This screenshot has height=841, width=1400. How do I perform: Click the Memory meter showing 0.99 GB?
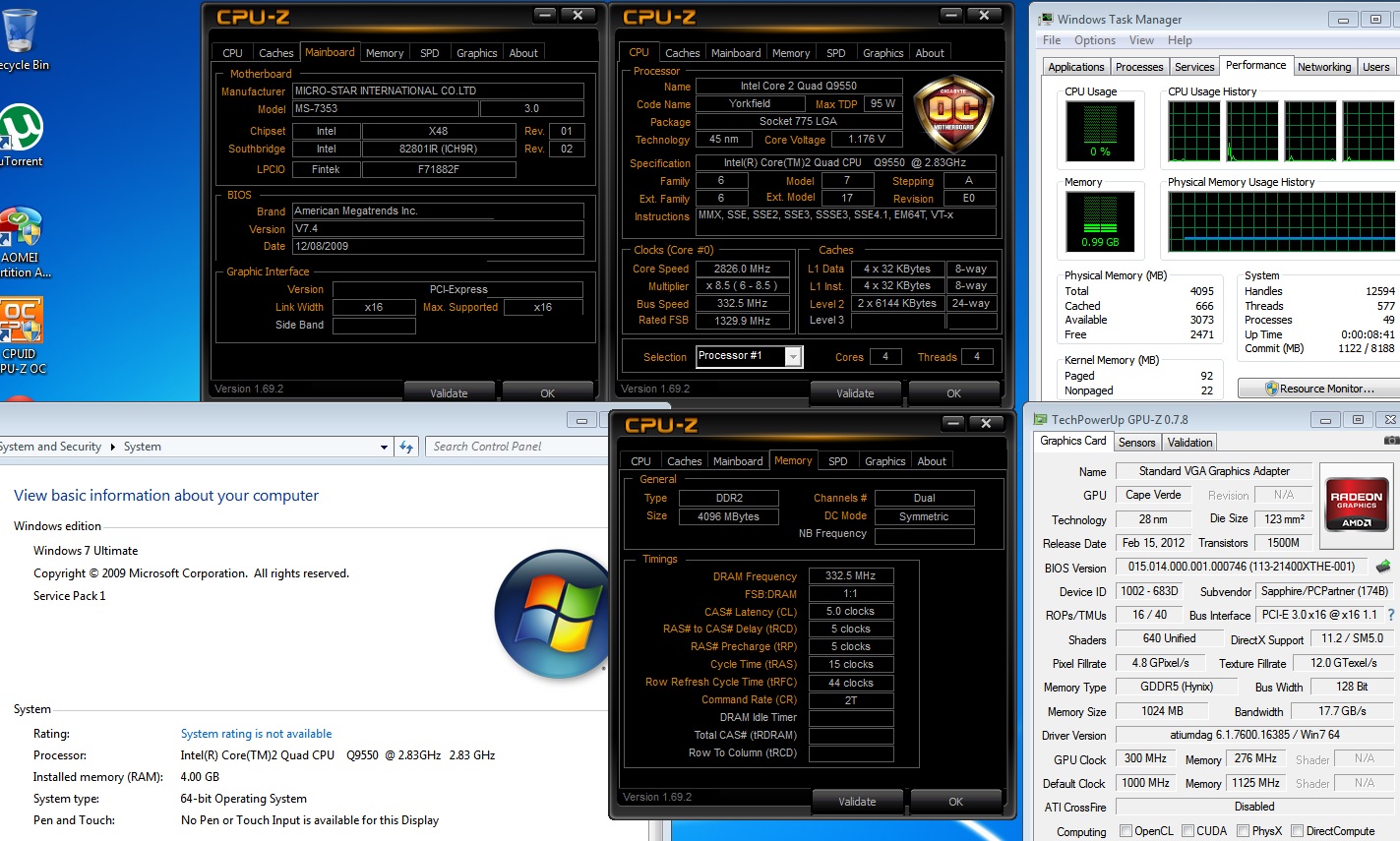point(1100,221)
